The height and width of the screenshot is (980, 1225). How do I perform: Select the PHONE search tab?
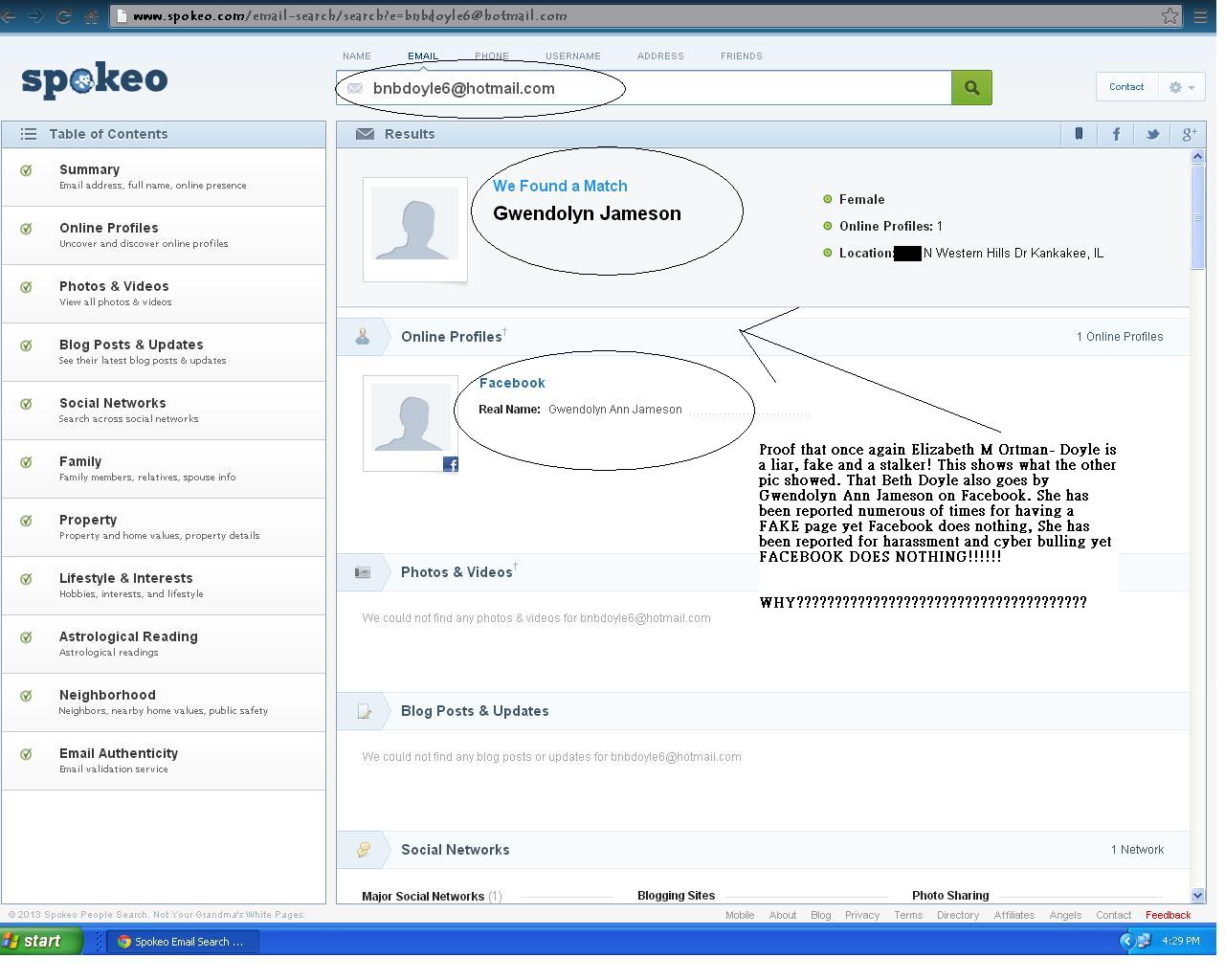[x=492, y=56]
